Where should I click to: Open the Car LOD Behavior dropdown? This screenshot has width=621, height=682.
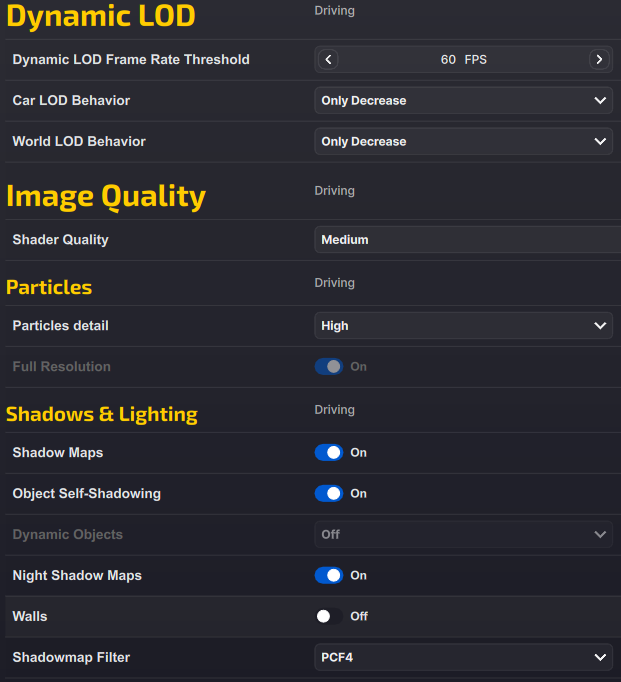463,101
